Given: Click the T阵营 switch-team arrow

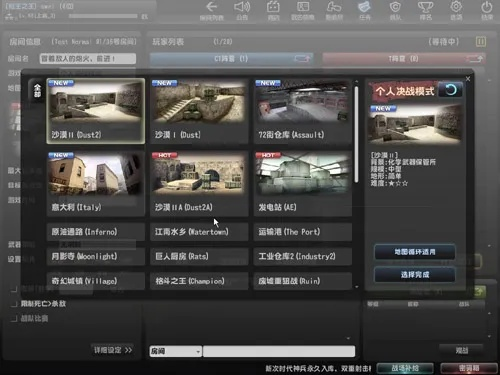Looking at the screenshot, I should 475,59.
